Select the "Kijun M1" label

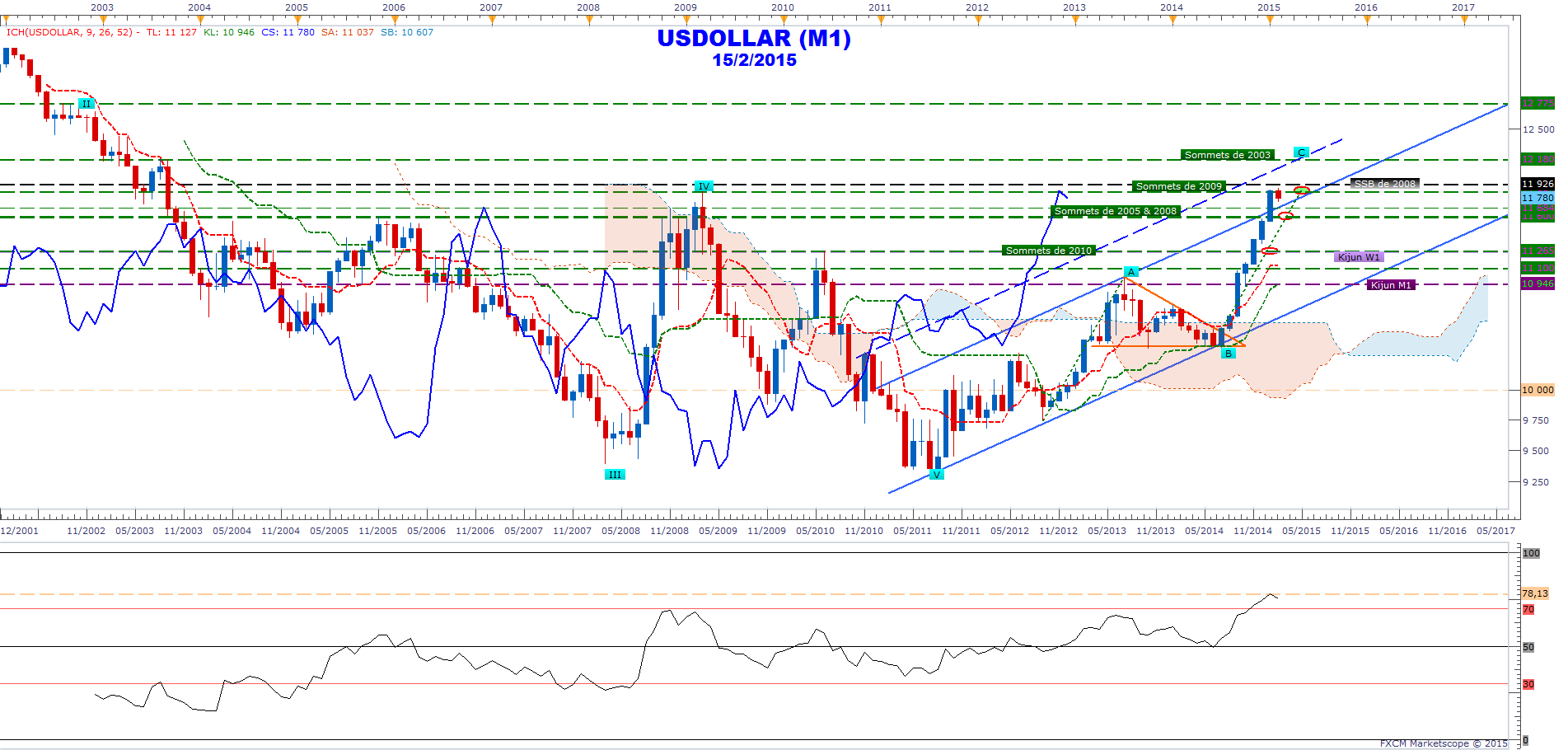coord(1391,285)
